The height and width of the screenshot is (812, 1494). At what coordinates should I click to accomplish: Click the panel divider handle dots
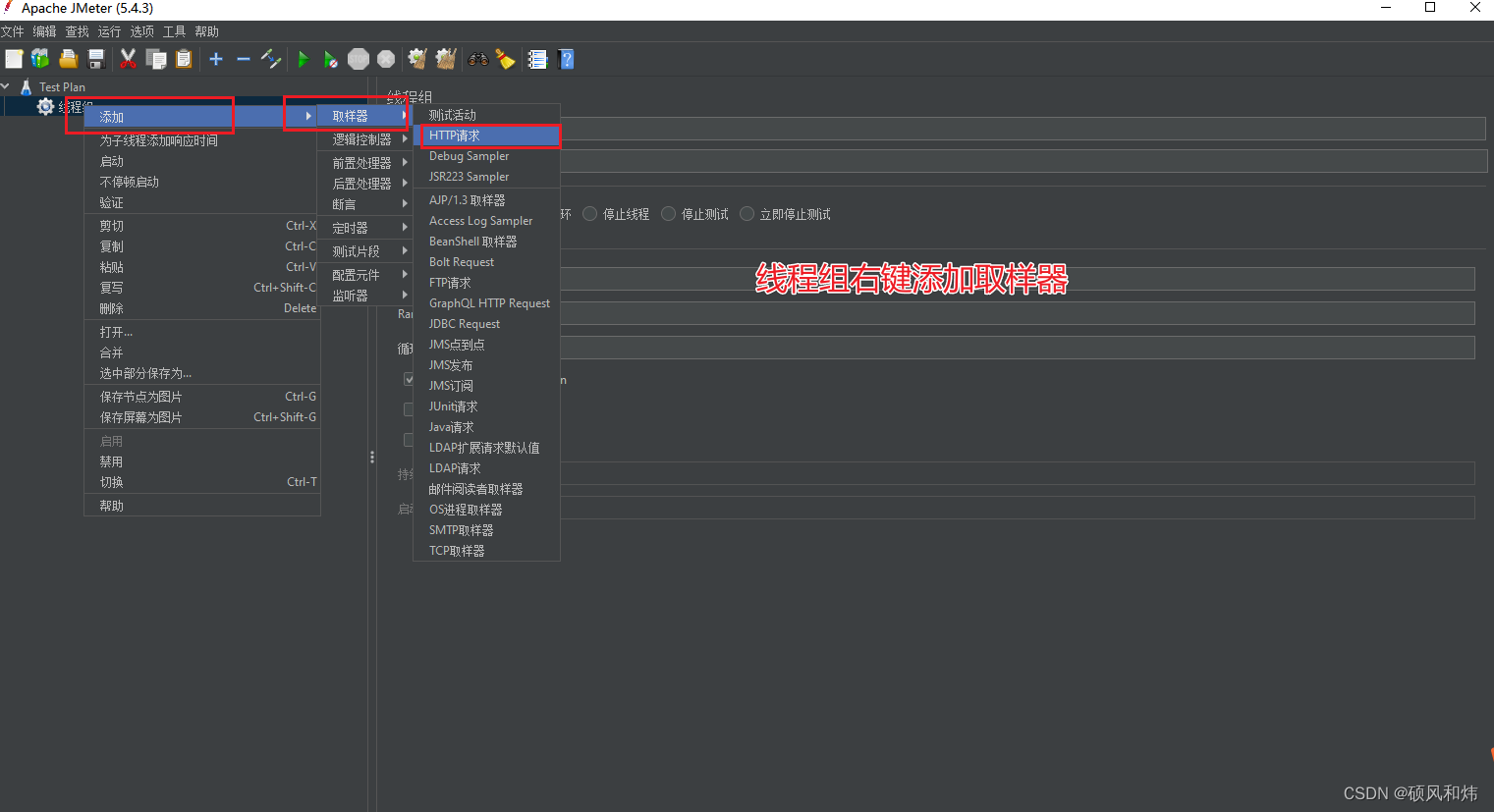click(x=372, y=457)
